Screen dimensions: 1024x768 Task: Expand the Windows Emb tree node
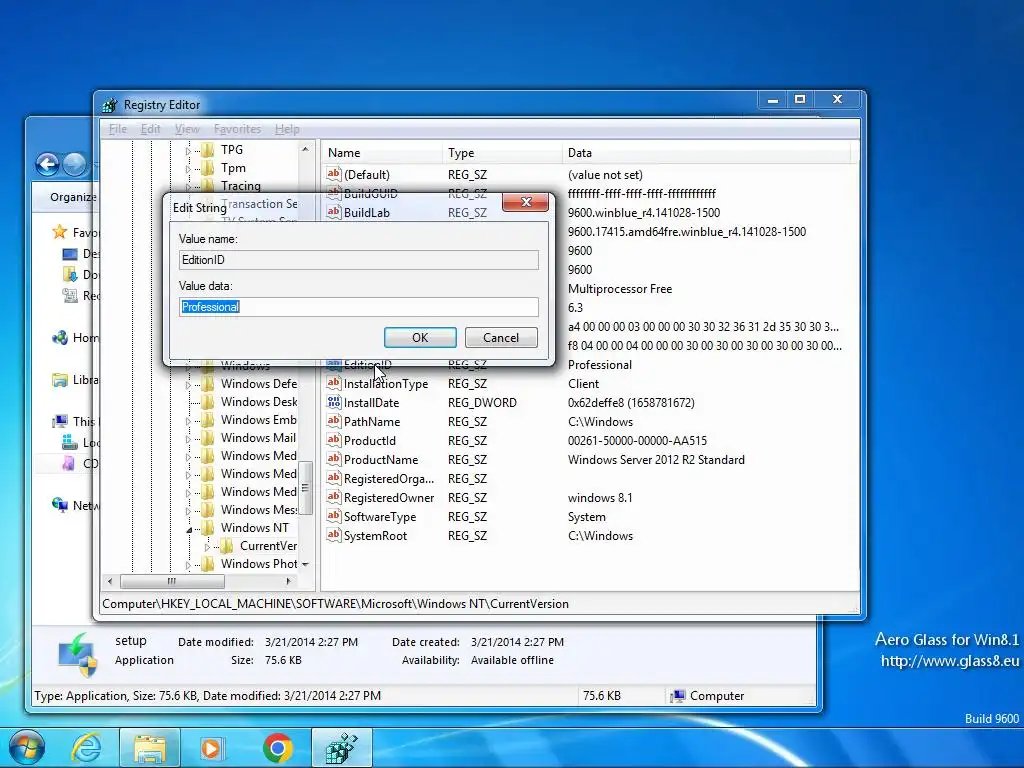coord(188,421)
